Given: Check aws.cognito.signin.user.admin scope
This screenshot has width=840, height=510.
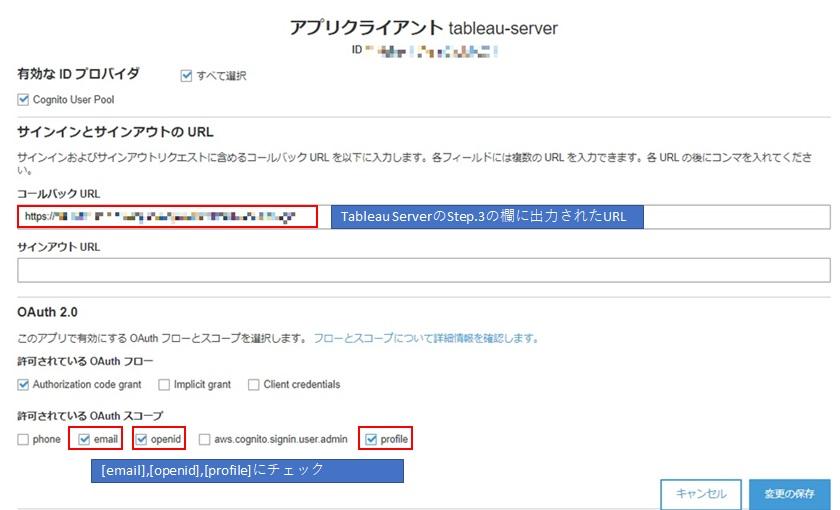Looking at the screenshot, I should (x=204, y=439).
